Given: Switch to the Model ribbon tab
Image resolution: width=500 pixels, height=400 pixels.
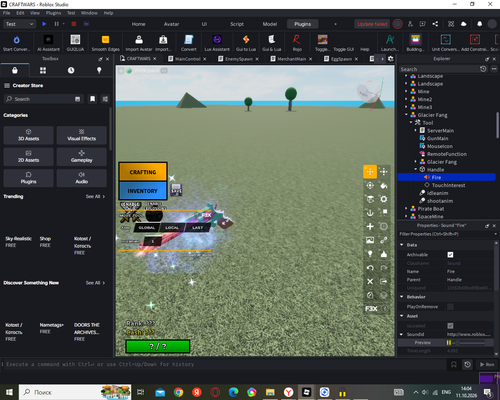Looking at the screenshot, I should (270, 24).
